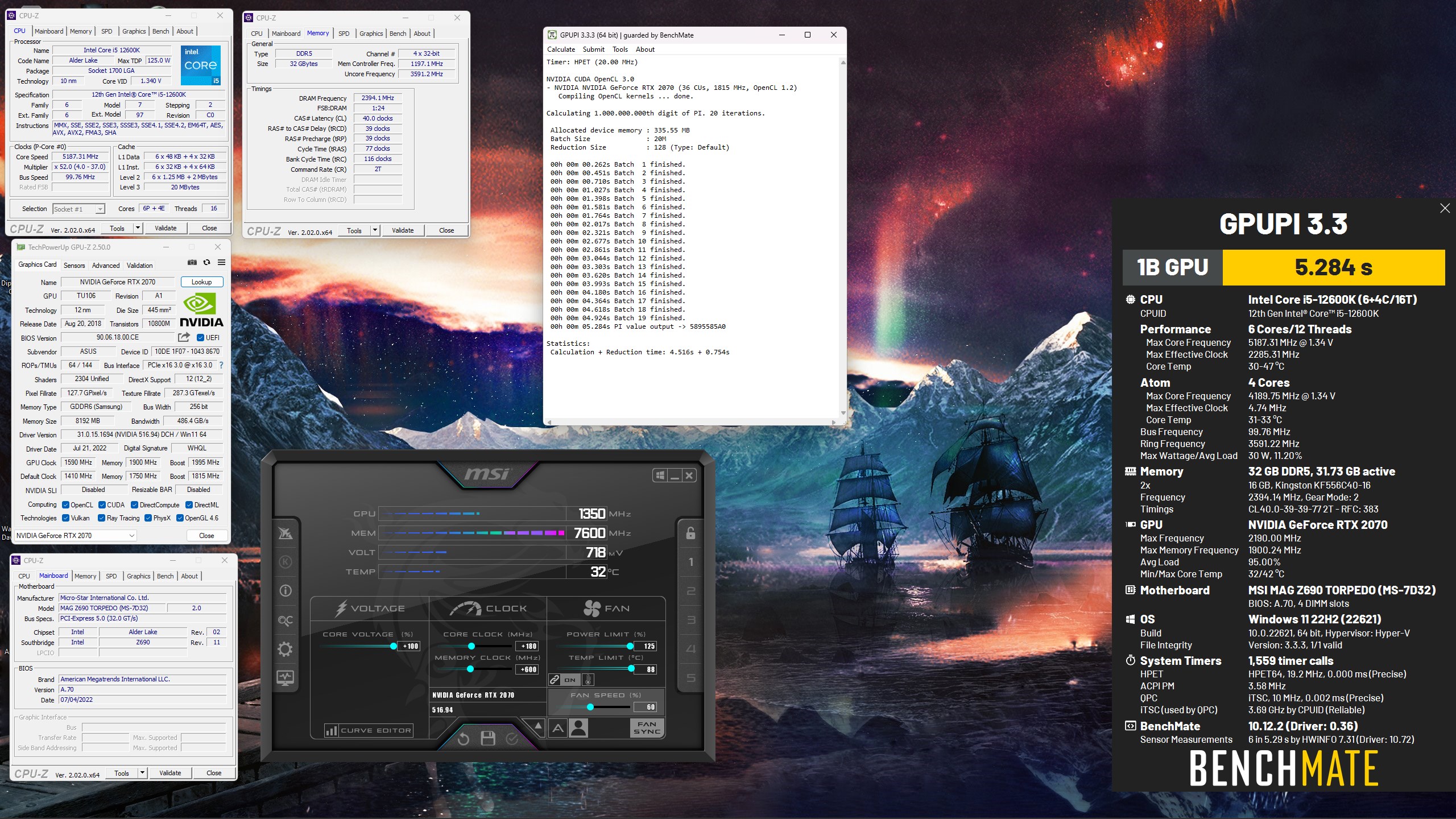Switch to the Sensors tab in GPU-Z
This screenshot has width=1456, height=819.
coord(74,266)
